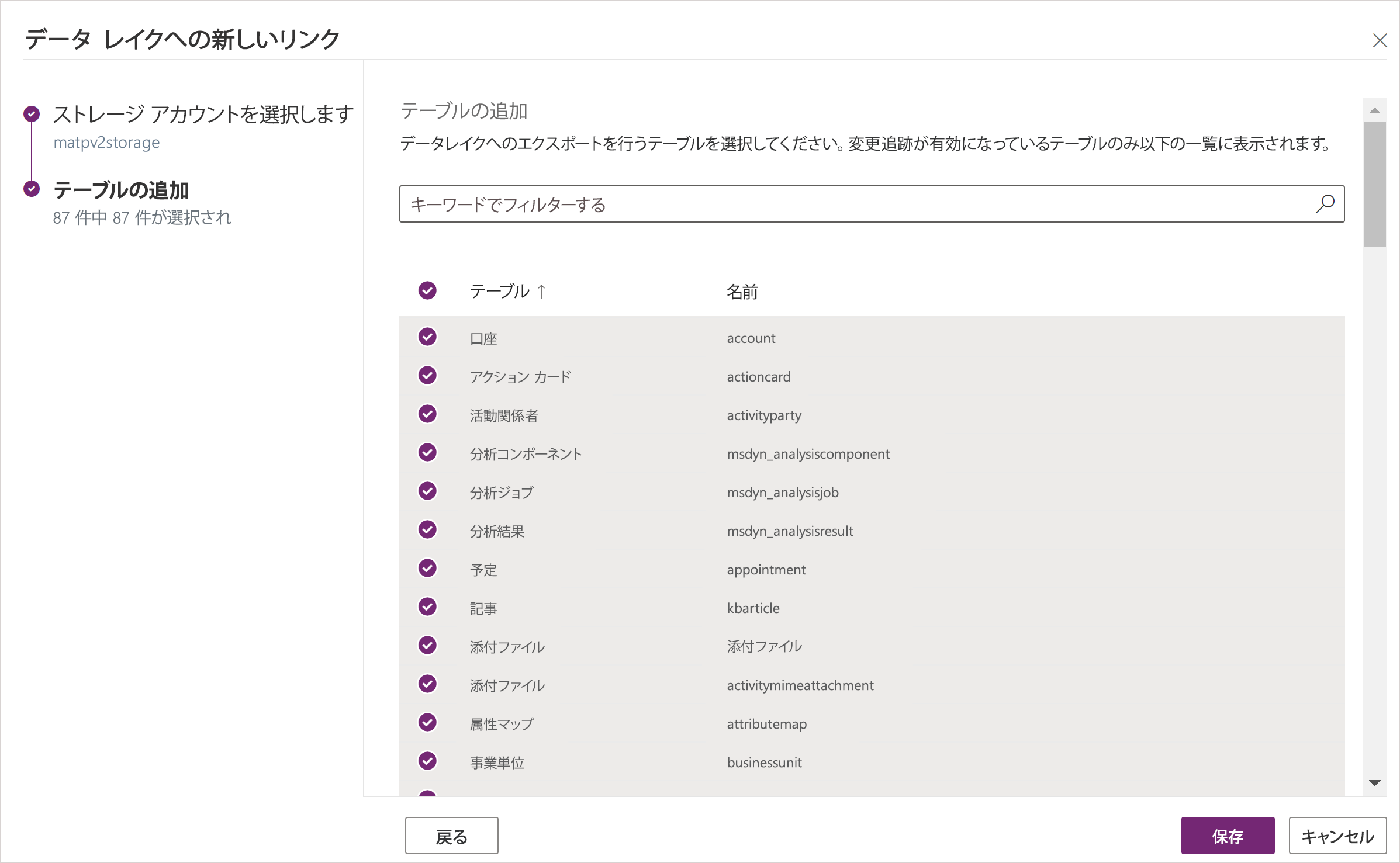Uncheck the 口座 (account) row
Viewport: 1400px width, 863px height.
coord(427,337)
